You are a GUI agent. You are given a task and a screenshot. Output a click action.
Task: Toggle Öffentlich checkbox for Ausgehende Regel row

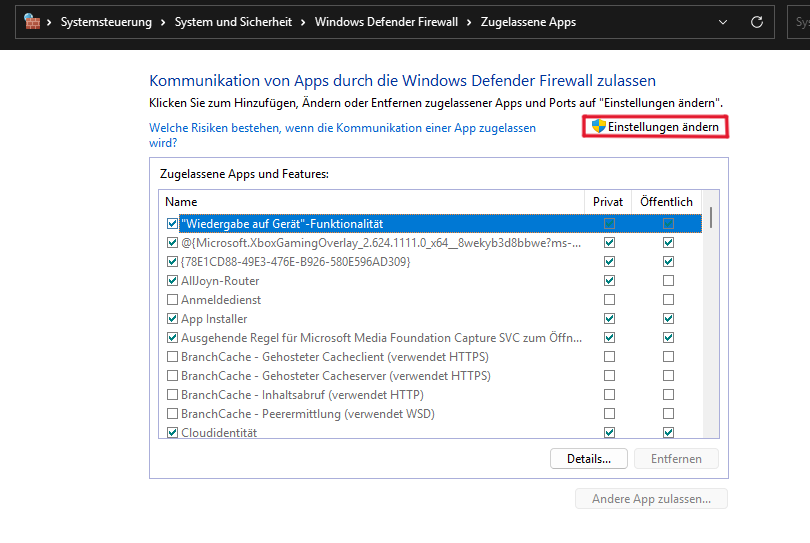click(x=668, y=338)
